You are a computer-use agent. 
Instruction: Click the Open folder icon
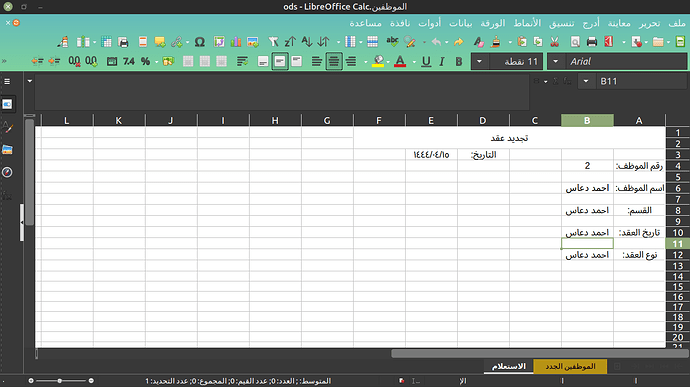(x=658, y=42)
